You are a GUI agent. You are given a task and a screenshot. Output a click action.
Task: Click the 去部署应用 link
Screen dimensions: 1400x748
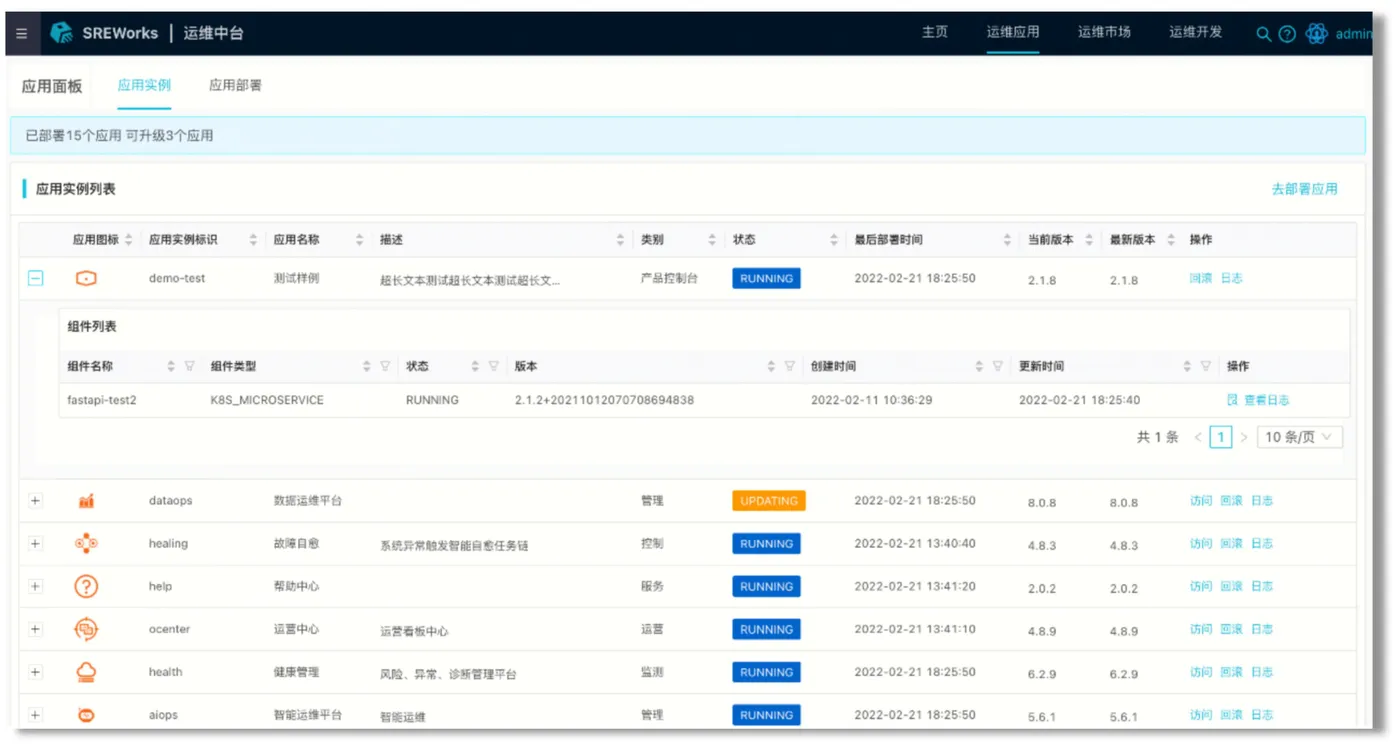click(x=1304, y=189)
